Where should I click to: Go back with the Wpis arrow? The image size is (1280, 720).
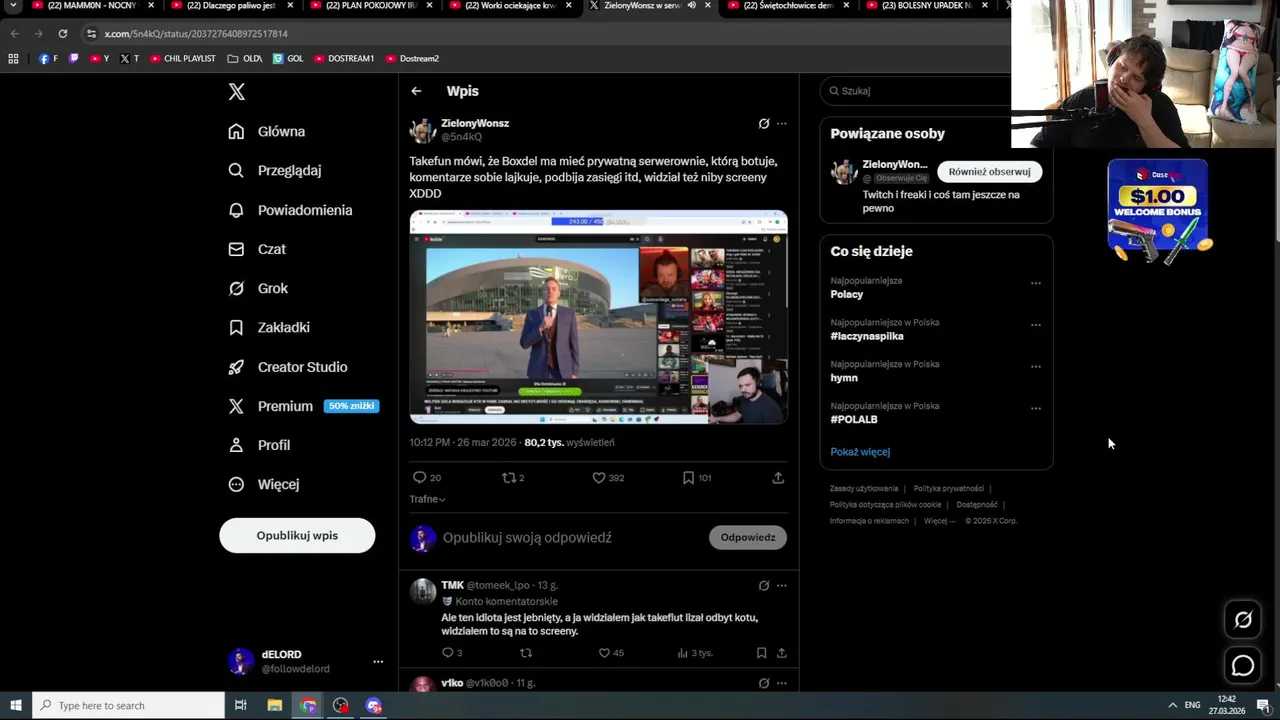click(x=416, y=91)
